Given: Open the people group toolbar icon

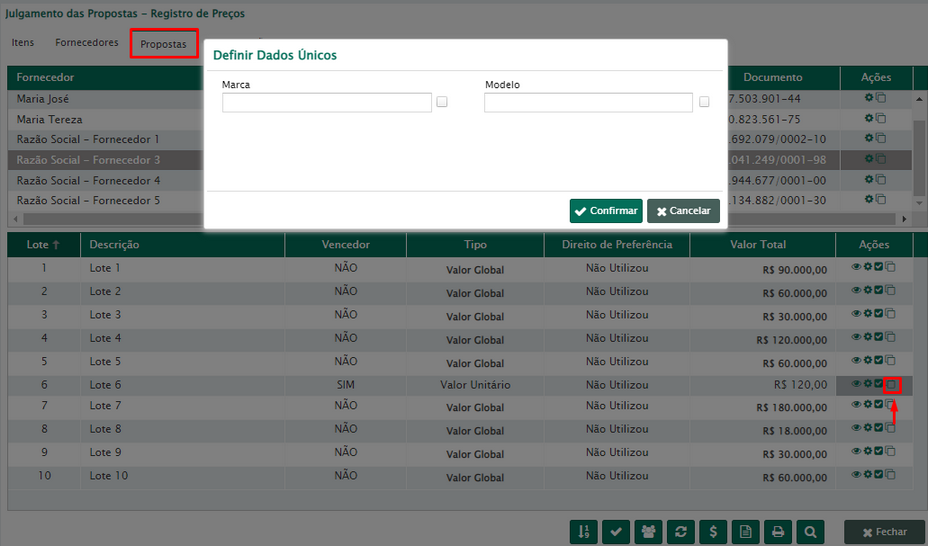Looking at the screenshot, I should (x=648, y=532).
